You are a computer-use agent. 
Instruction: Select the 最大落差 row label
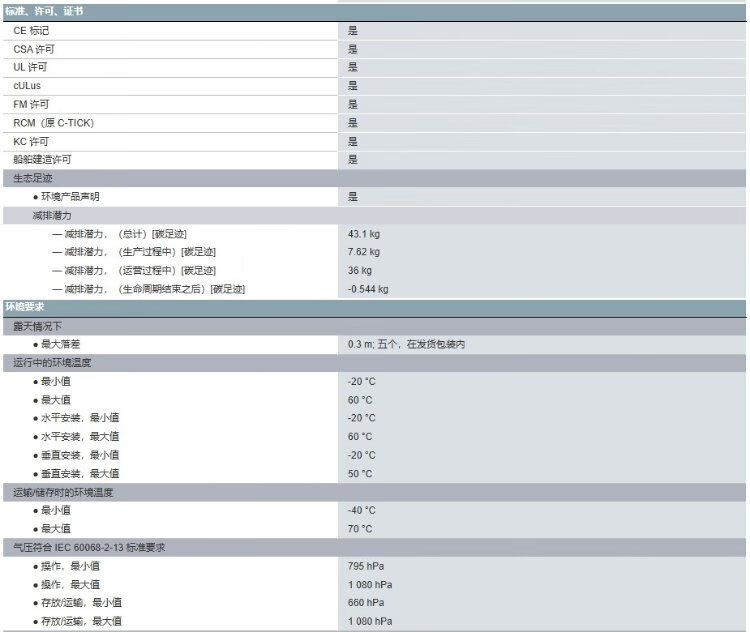coord(61,344)
